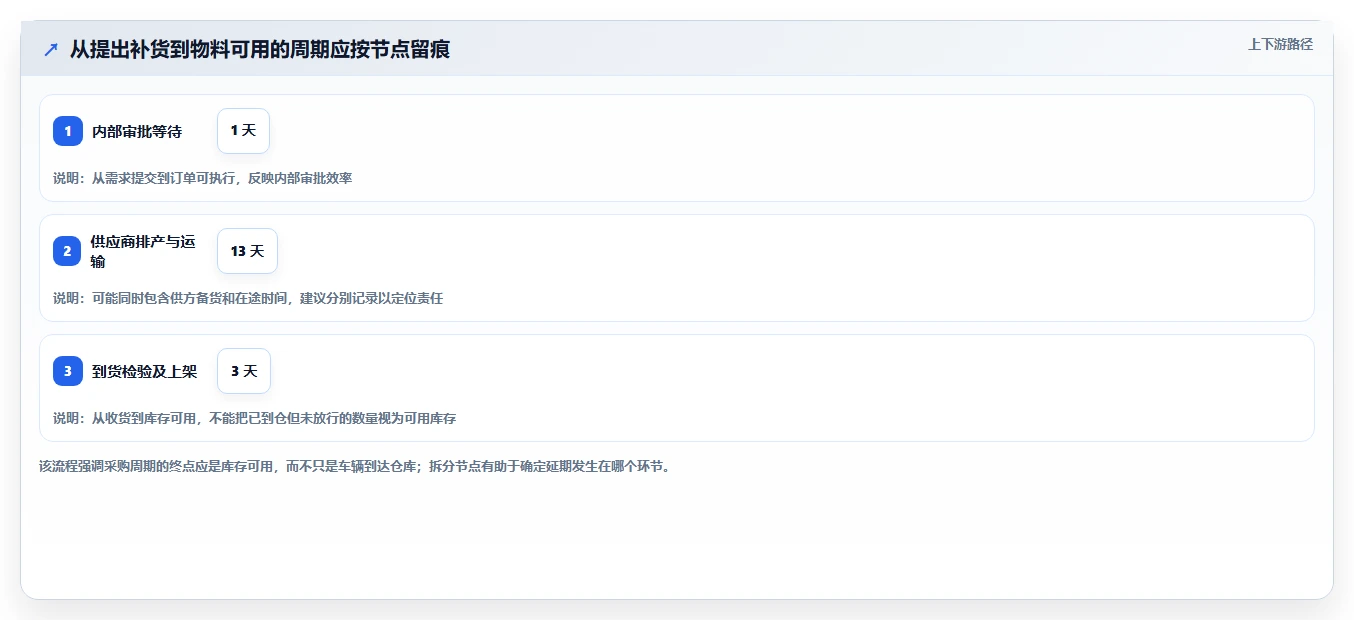
Task: Click the note about 已到仓但未放行的数量
Action: 255,418
